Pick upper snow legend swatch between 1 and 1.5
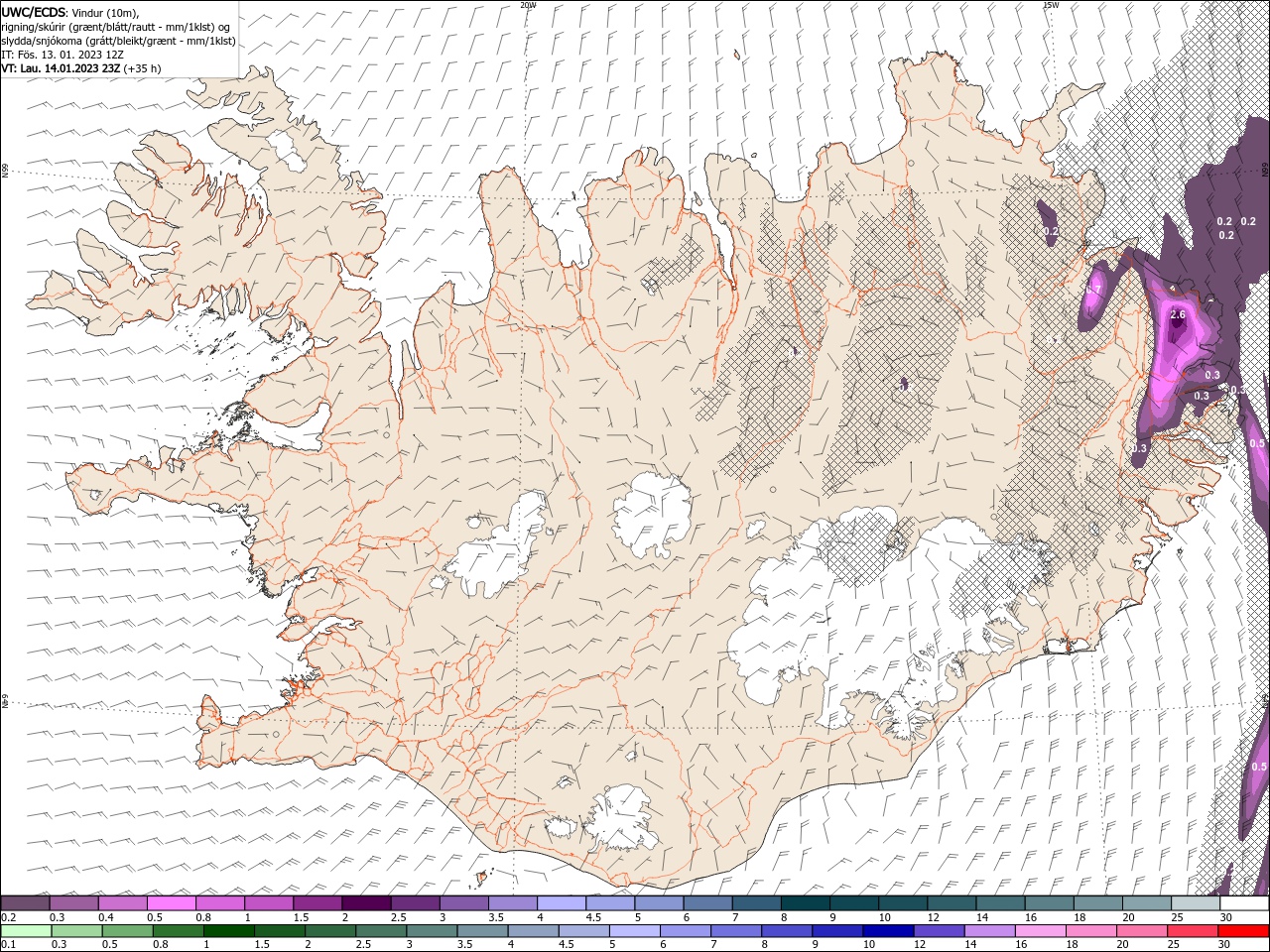Screen dimensions: 1270x952 [x=269, y=902]
